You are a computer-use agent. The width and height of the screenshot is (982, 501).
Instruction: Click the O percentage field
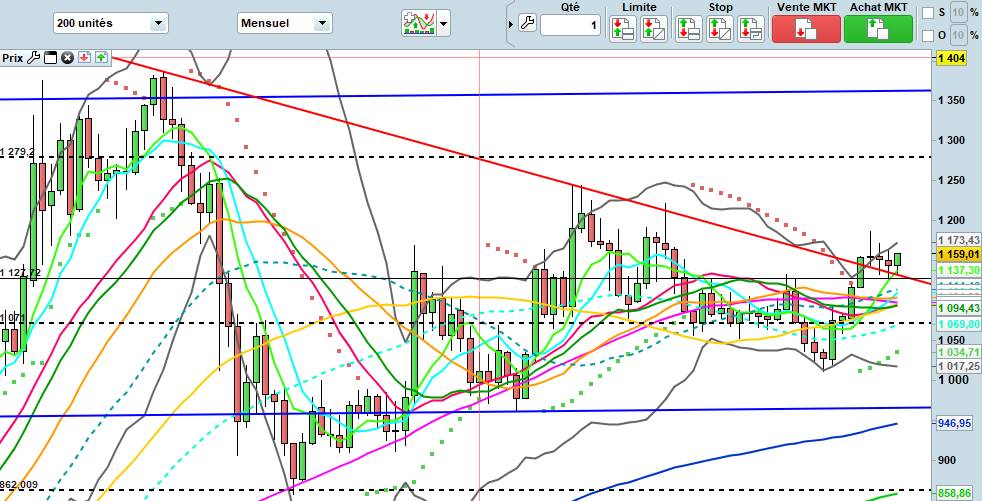(957, 35)
